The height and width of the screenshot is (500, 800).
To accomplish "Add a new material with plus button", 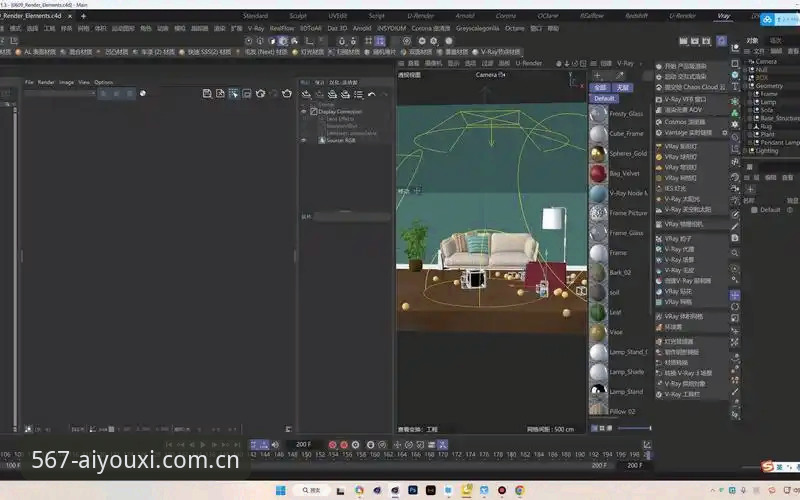I will 597,76.
